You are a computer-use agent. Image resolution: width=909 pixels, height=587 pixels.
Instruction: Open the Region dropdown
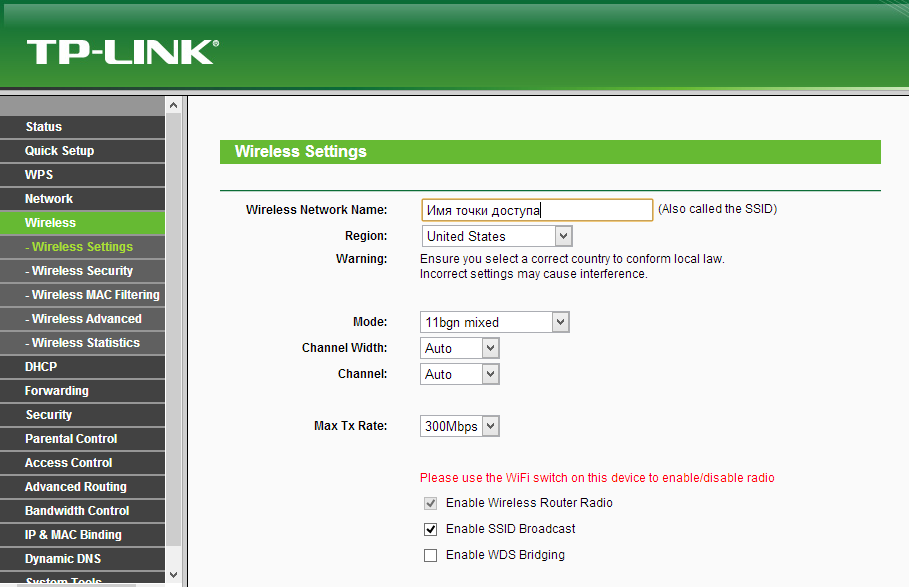(496, 236)
